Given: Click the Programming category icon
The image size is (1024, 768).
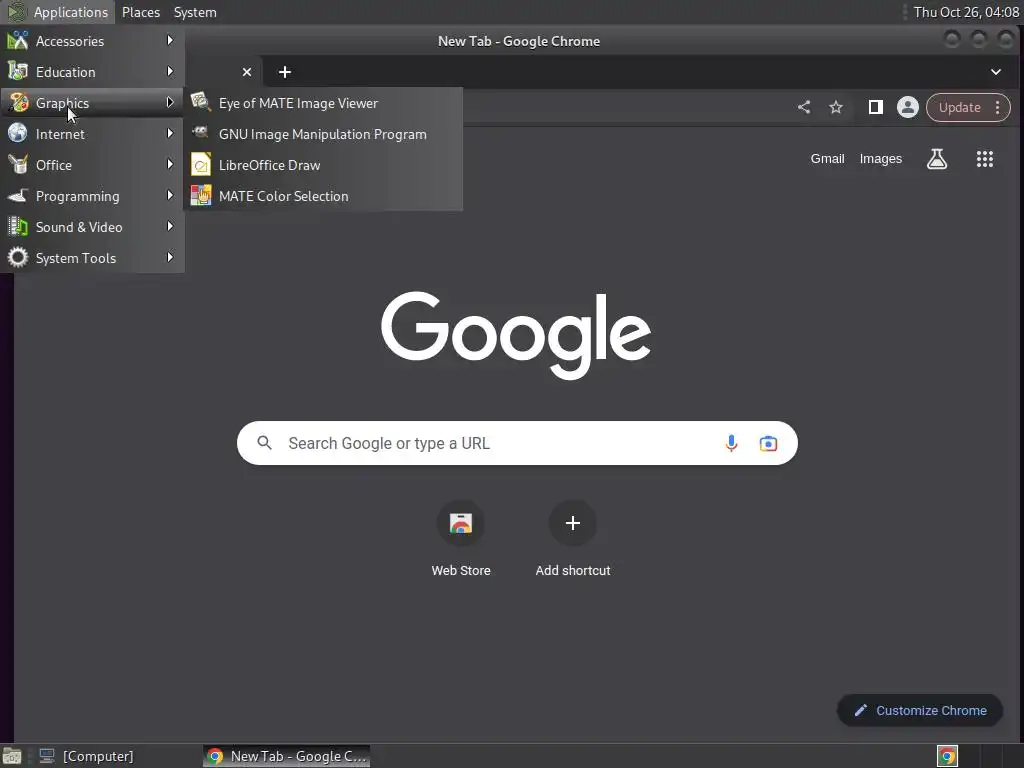Looking at the screenshot, I should 18,195.
